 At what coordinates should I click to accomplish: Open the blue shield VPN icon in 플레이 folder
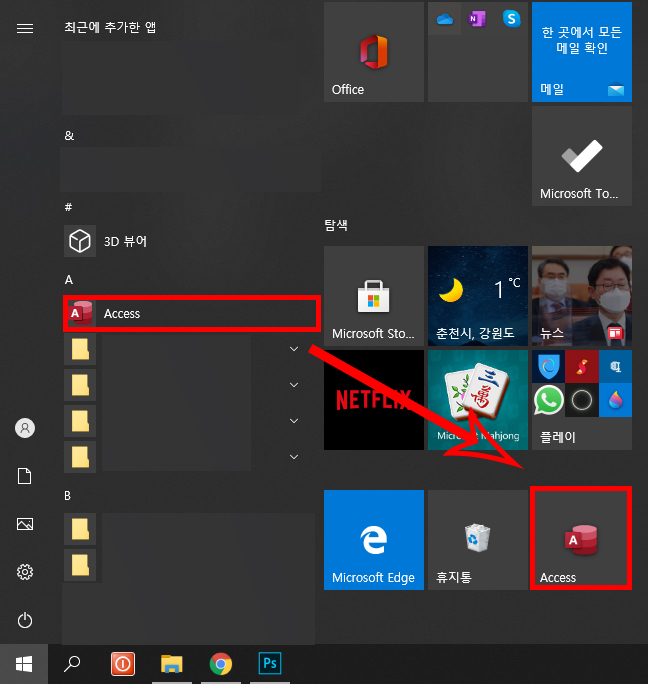(x=549, y=366)
